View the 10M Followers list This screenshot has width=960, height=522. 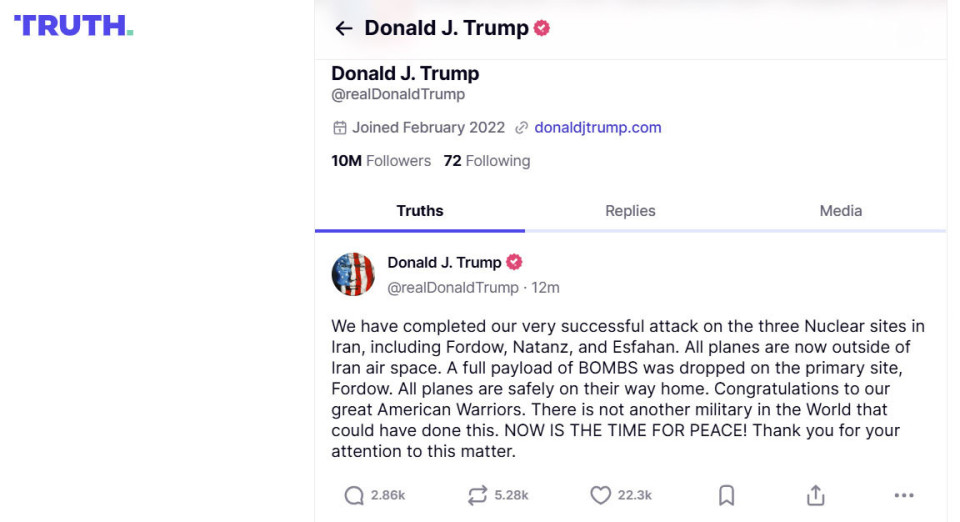[381, 161]
